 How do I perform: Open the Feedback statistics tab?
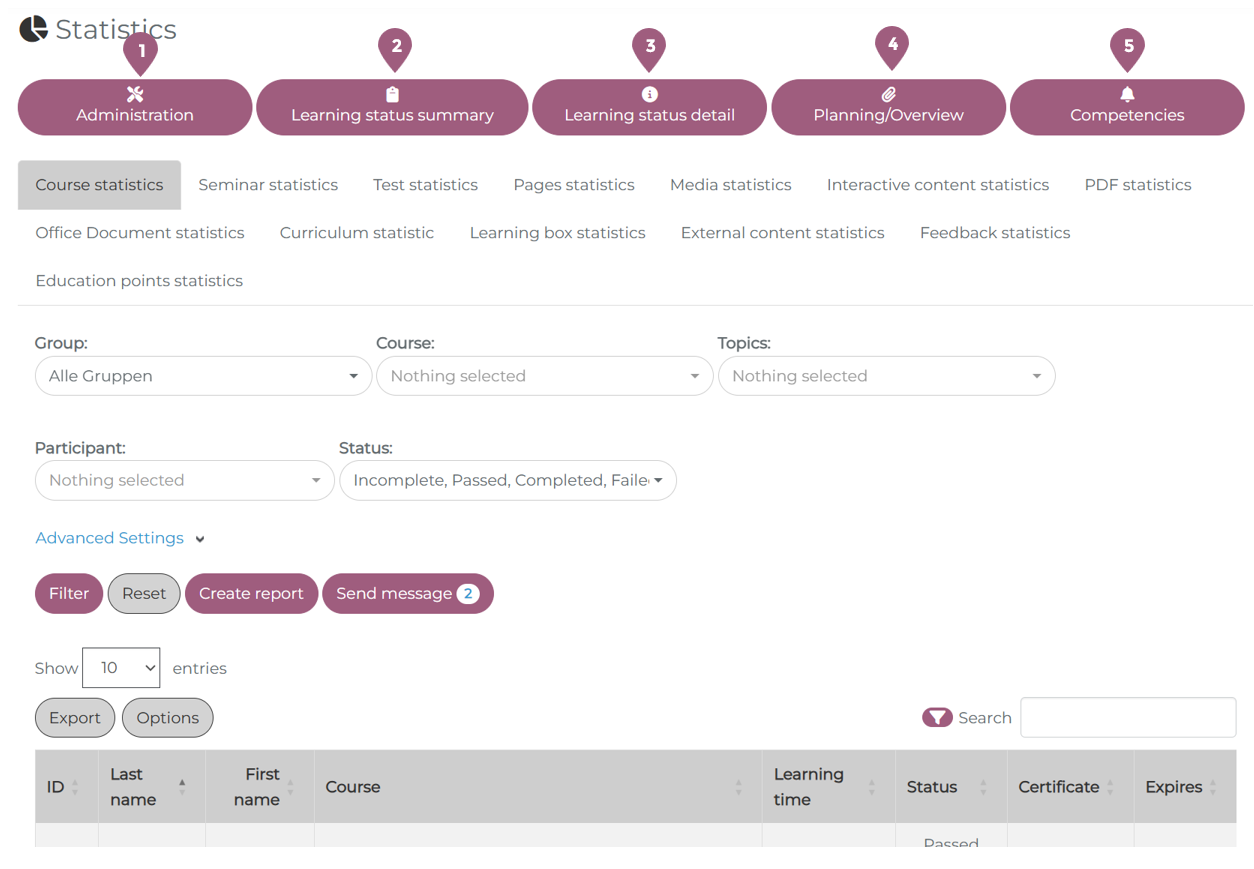coord(994,233)
